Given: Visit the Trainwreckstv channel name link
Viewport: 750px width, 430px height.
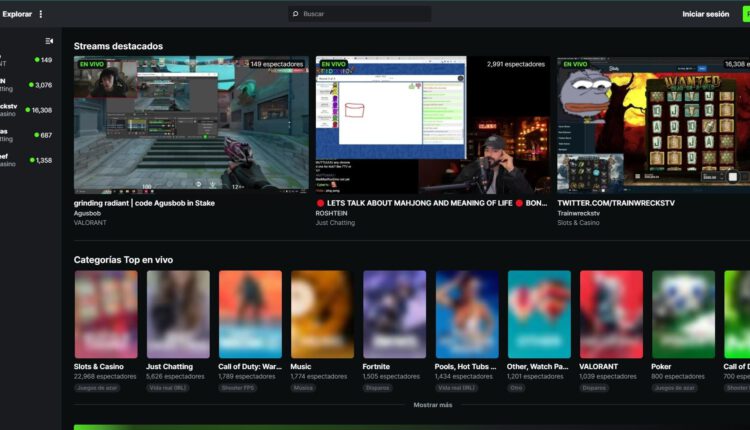Looking at the screenshot, I should tap(578, 213).
